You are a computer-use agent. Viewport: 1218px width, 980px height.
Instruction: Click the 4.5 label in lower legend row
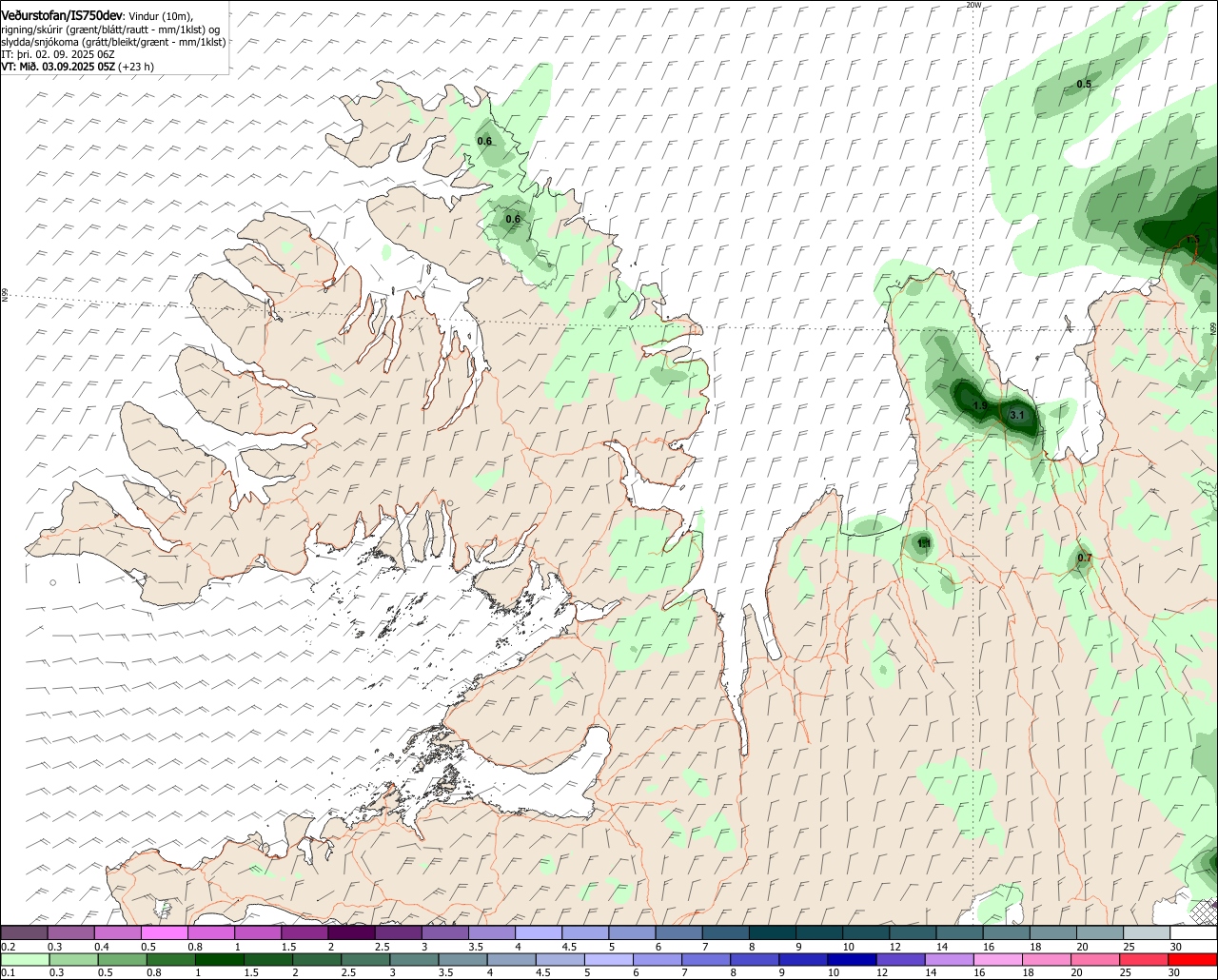point(542,972)
